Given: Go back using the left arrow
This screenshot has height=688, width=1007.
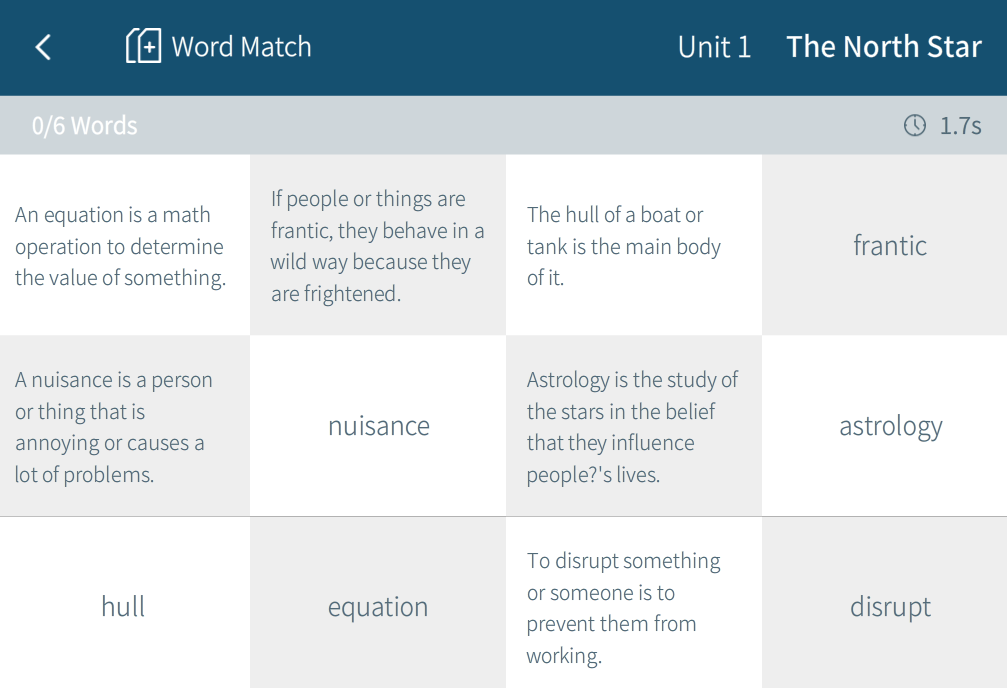Looking at the screenshot, I should coord(43,47).
